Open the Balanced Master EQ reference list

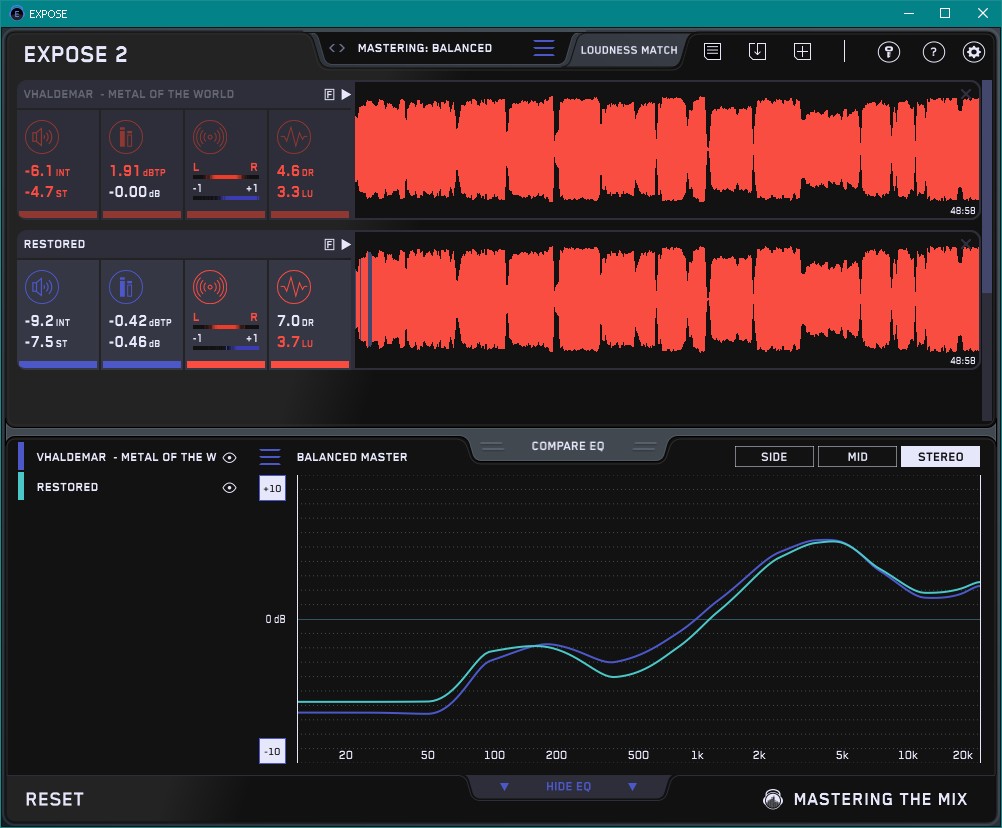(x=270, y=457)
